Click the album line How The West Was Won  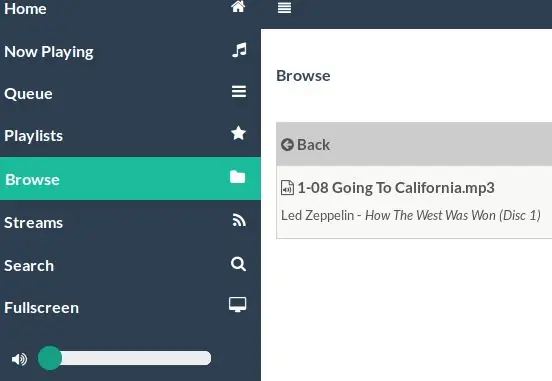453,215
